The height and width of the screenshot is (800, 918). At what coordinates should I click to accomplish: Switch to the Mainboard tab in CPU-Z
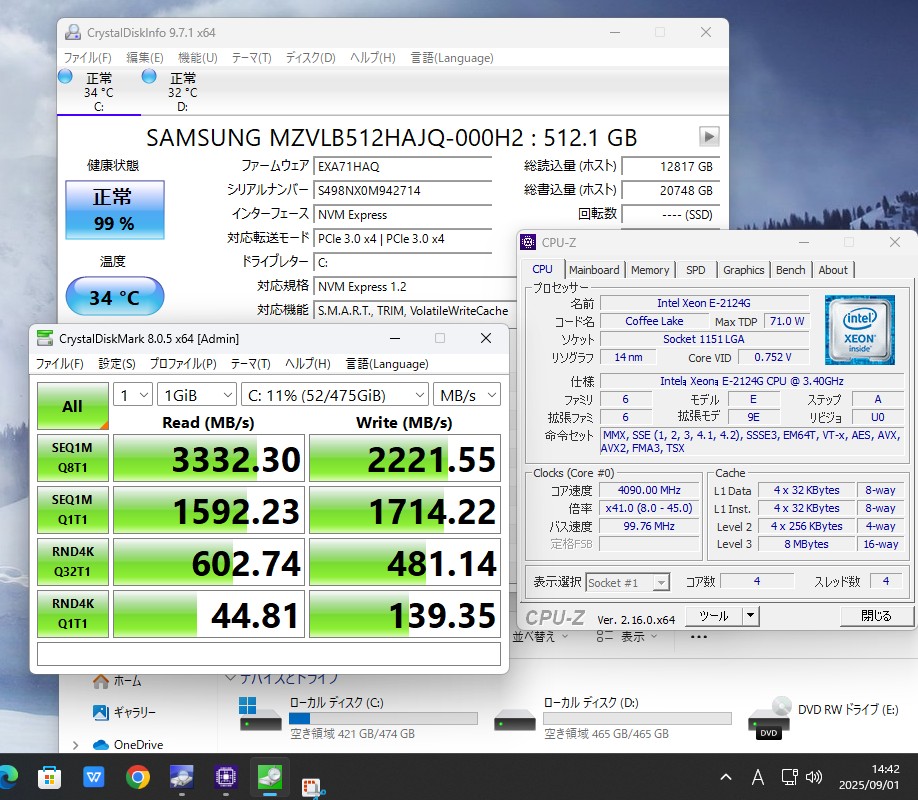[x=594, y=269]
